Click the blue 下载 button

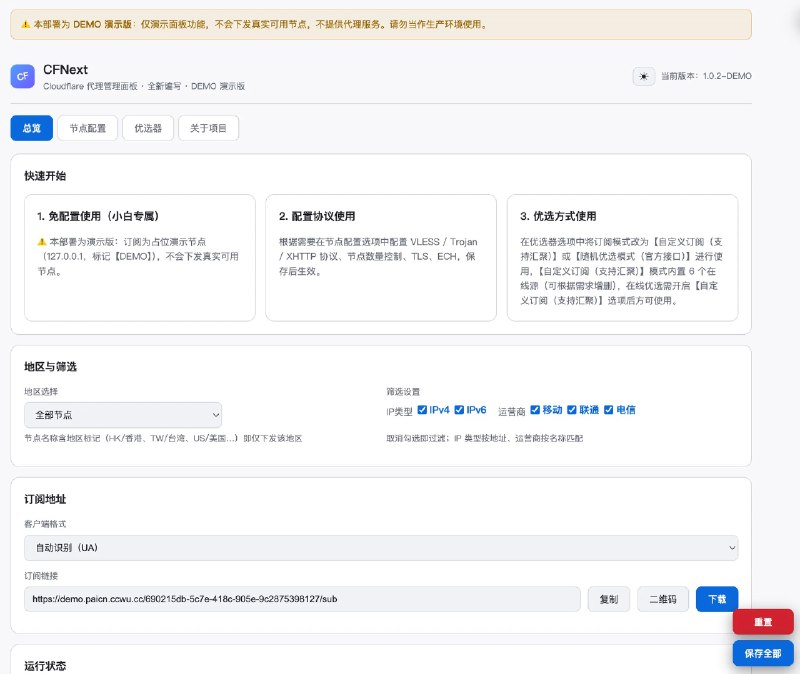pos(717,599)
